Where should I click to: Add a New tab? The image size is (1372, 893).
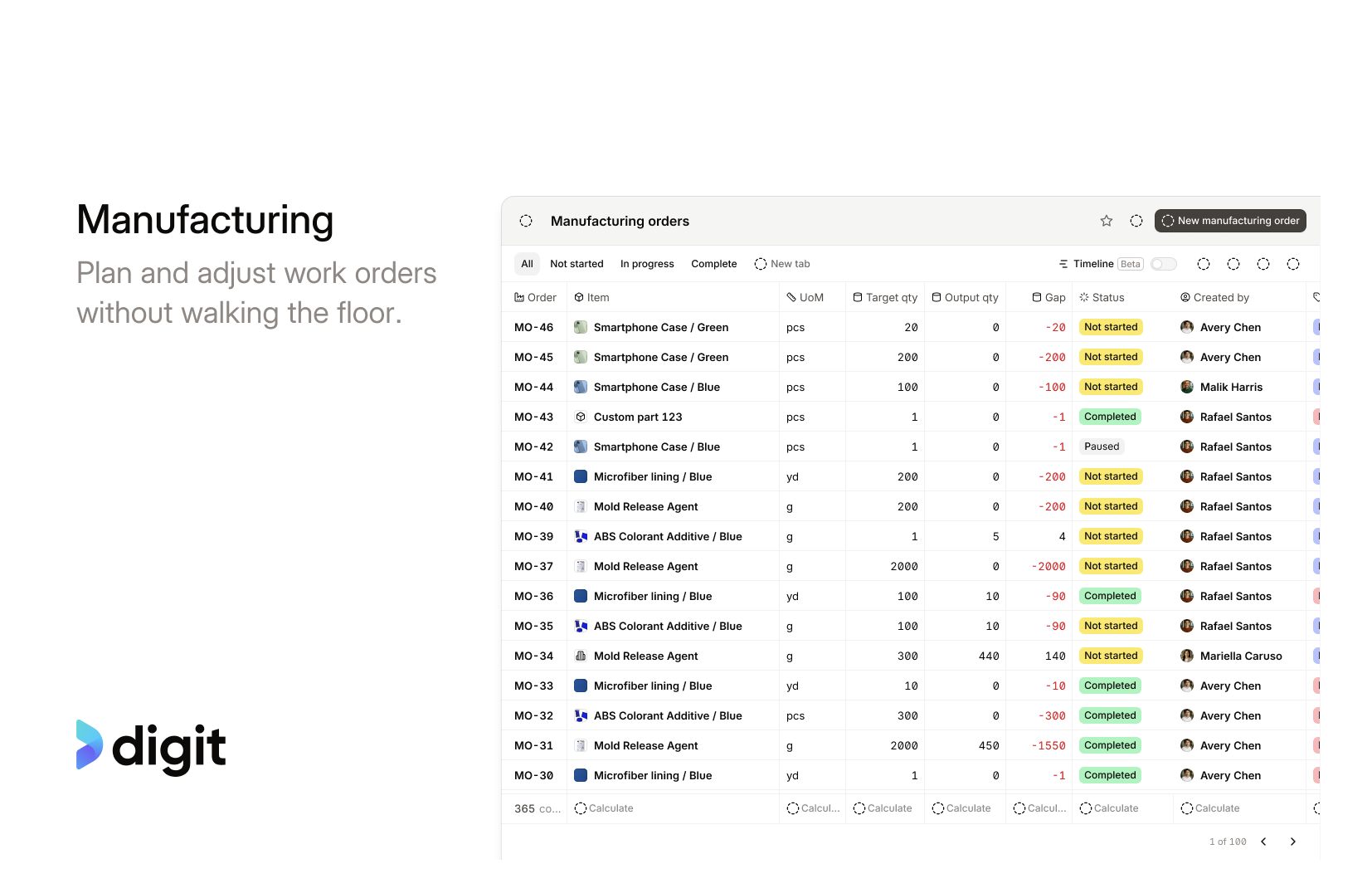[781, 264]
